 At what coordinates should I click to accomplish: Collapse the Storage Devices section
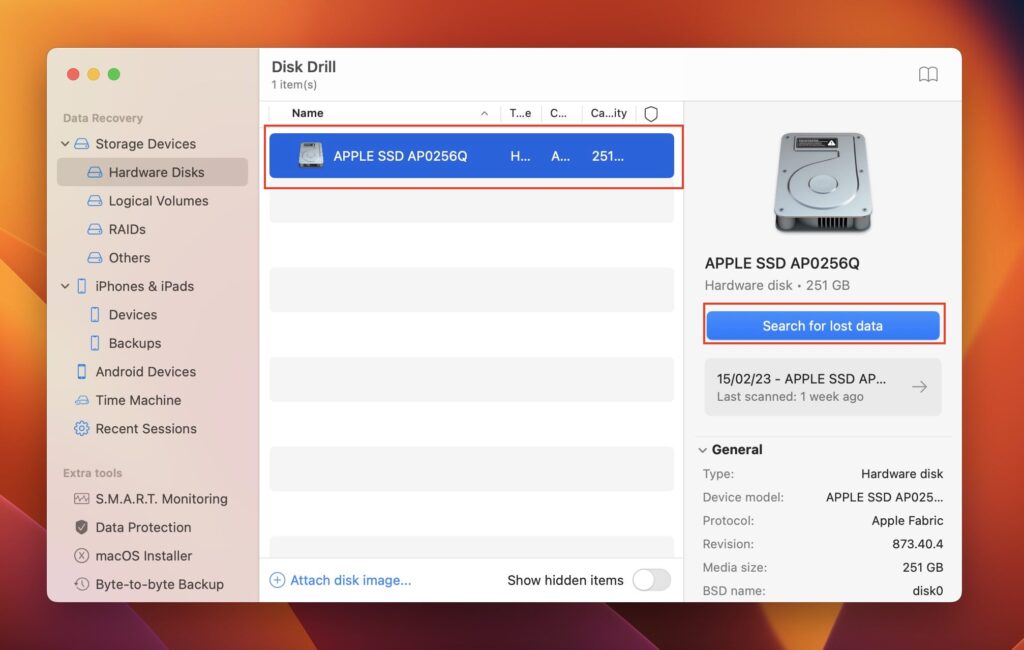[65, 144]
